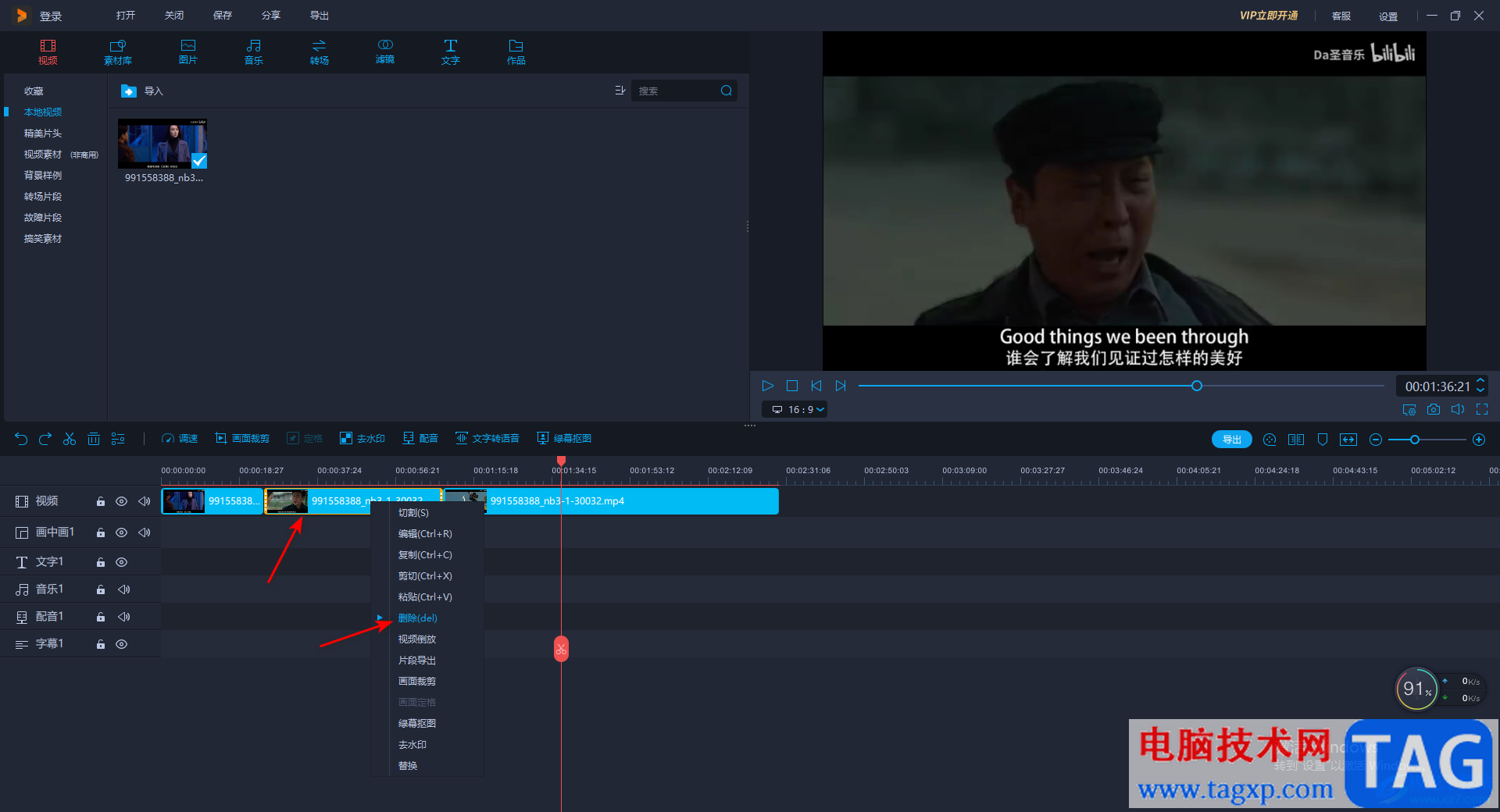The height and width of the screenshot is (812, 1500).
Task: Toggle lock on the 画中画1 track
Action: (101, 532)
